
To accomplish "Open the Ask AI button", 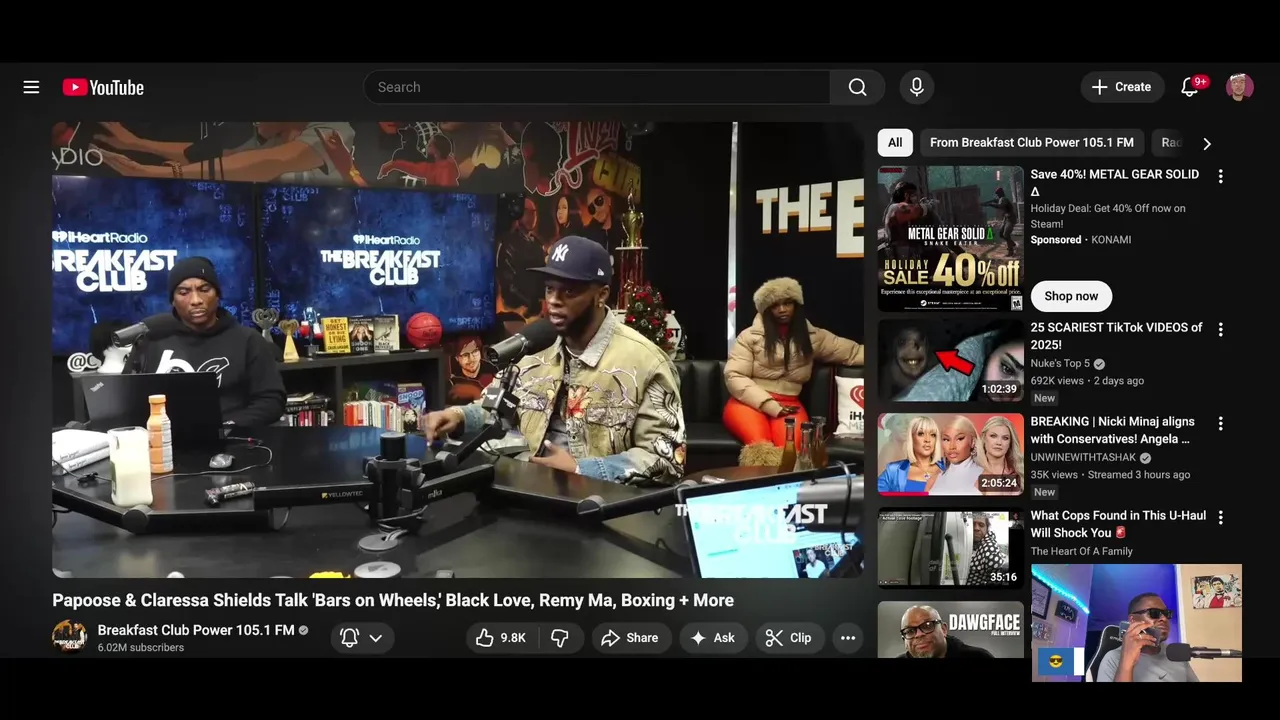I will (x=712, y=638).
